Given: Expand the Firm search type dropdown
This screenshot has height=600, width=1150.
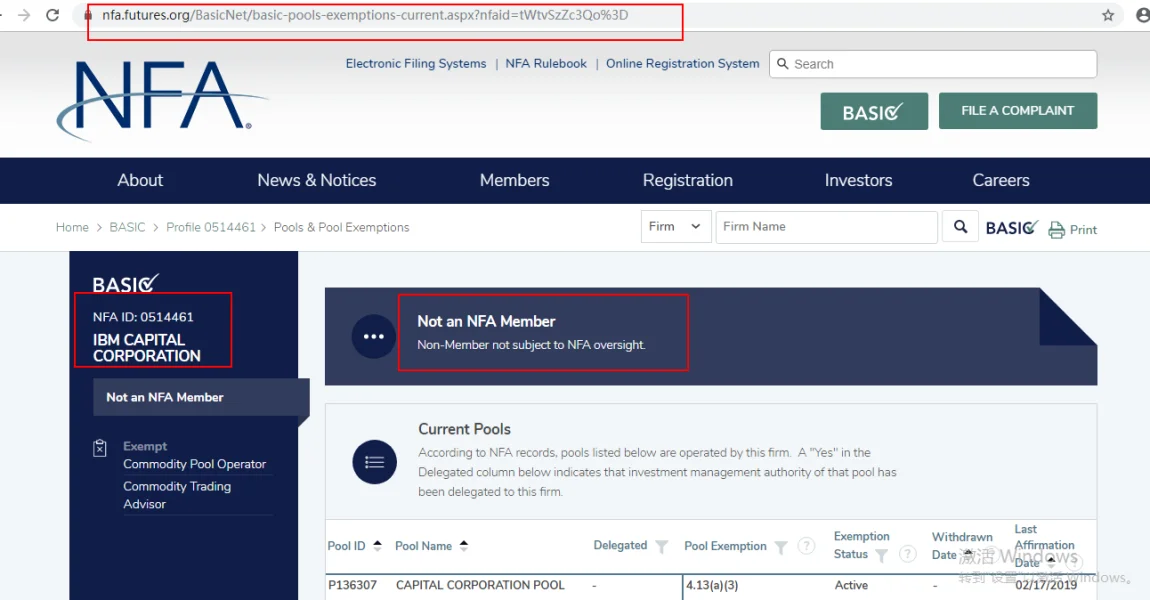Looking at the screenshot, I should pyautogui.click(x=676, y=227).
